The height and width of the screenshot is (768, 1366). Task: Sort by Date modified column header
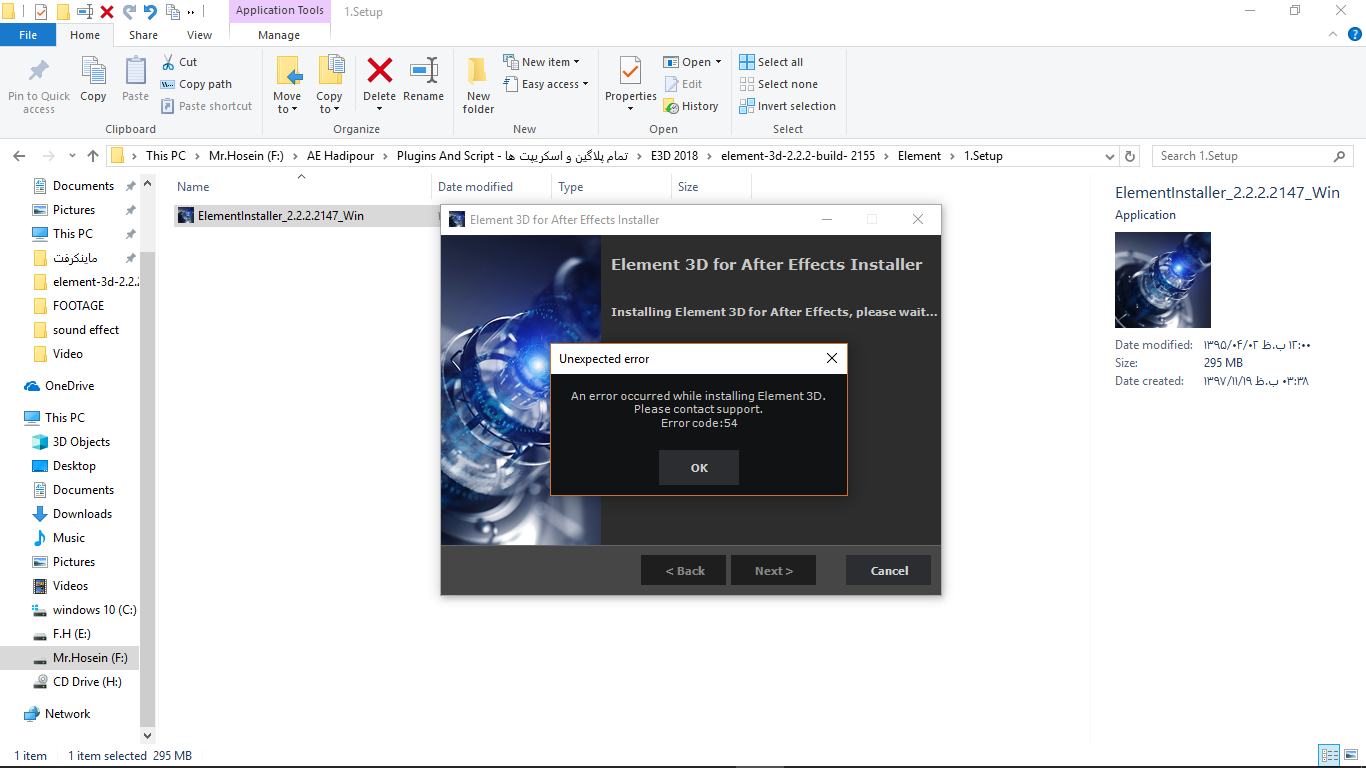475,187
